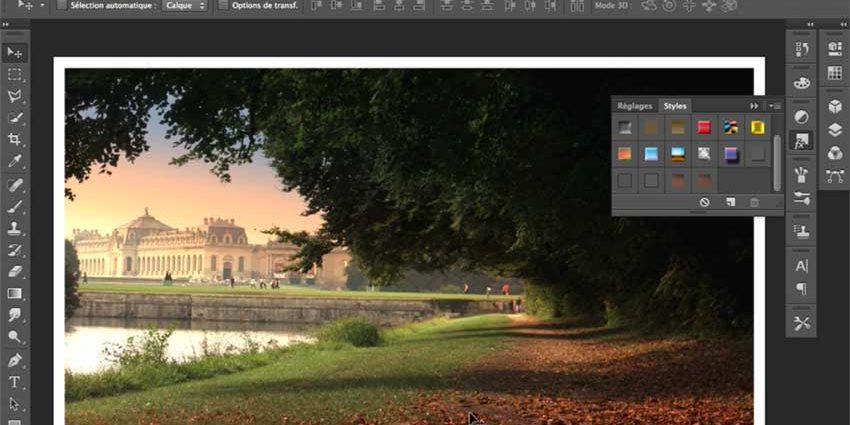This screenshot has width=850, height=425.
Task: Apply the red style swatch
Action: click(x=704, y=127)
